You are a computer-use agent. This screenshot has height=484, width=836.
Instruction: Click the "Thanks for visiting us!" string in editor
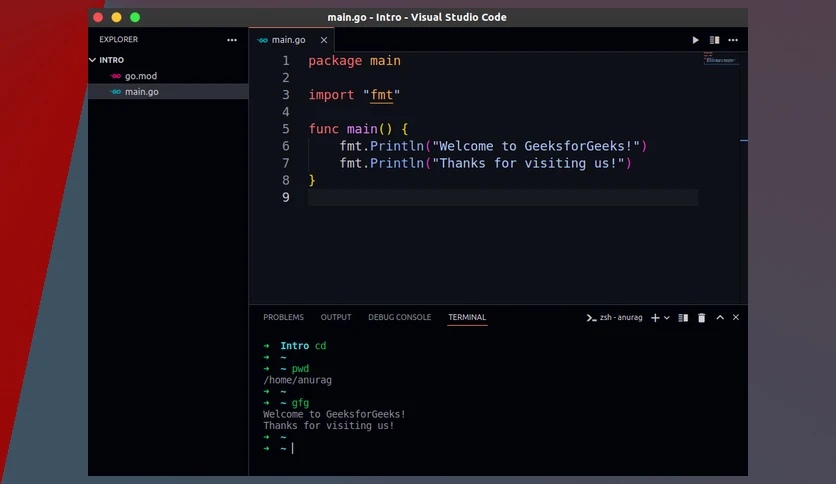point(528,163)
